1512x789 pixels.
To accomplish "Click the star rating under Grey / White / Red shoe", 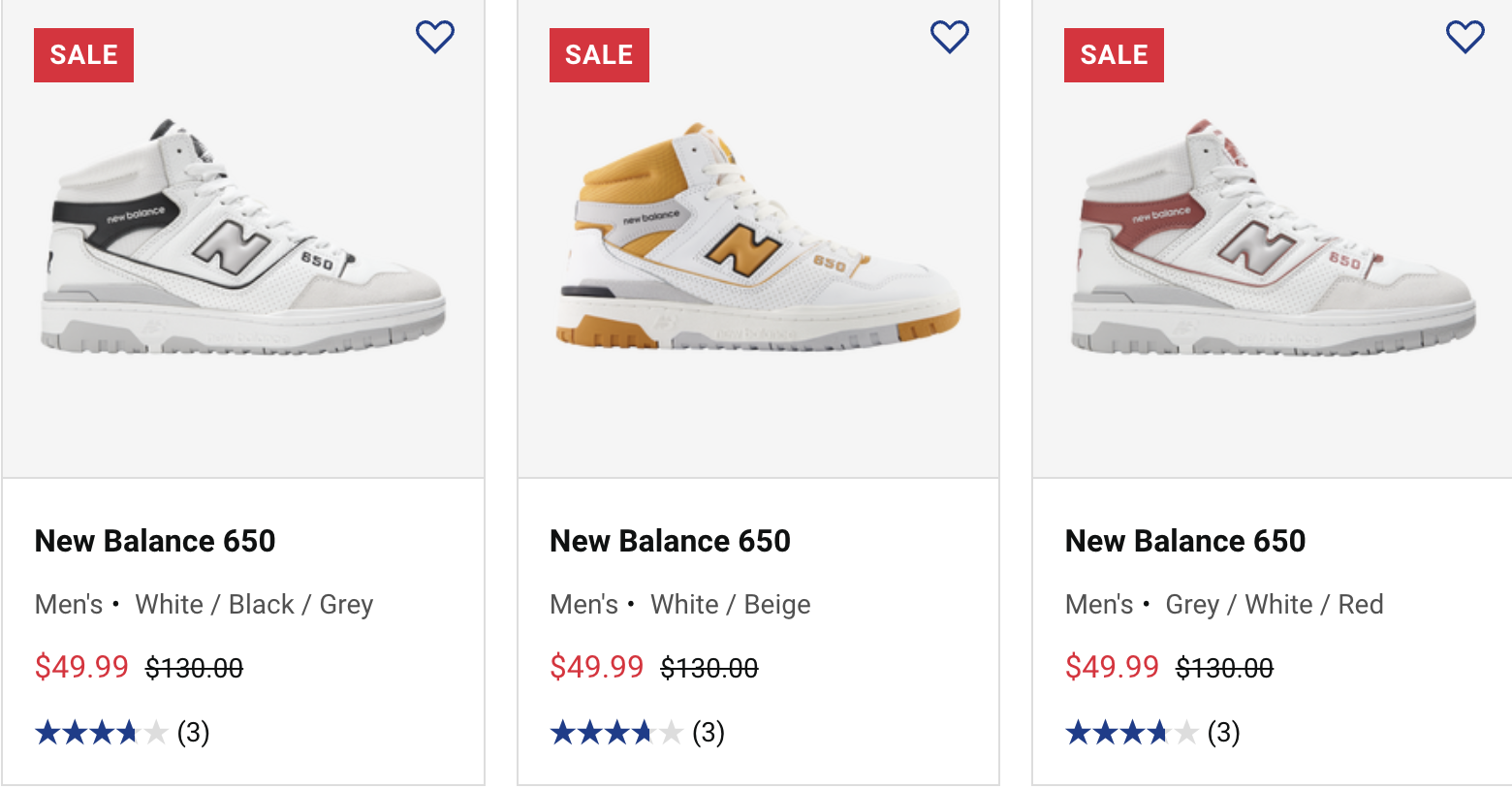I will (1132, 733).
